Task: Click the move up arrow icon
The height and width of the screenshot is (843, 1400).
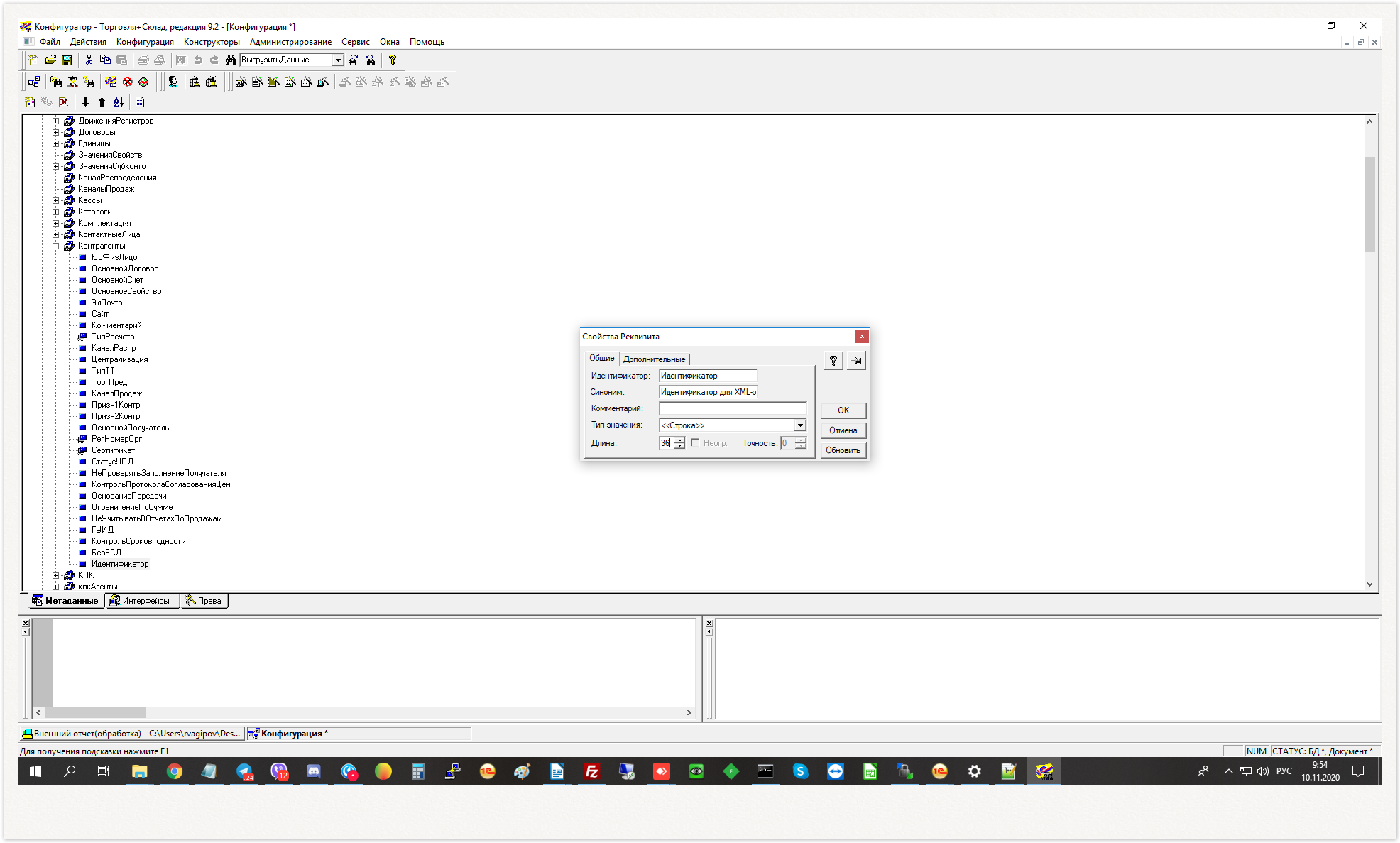Action: [102, 102]
